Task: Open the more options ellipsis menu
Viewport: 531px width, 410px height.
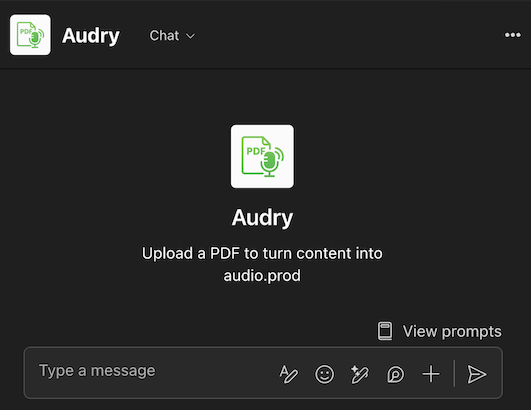Action: tap(512, 35)
